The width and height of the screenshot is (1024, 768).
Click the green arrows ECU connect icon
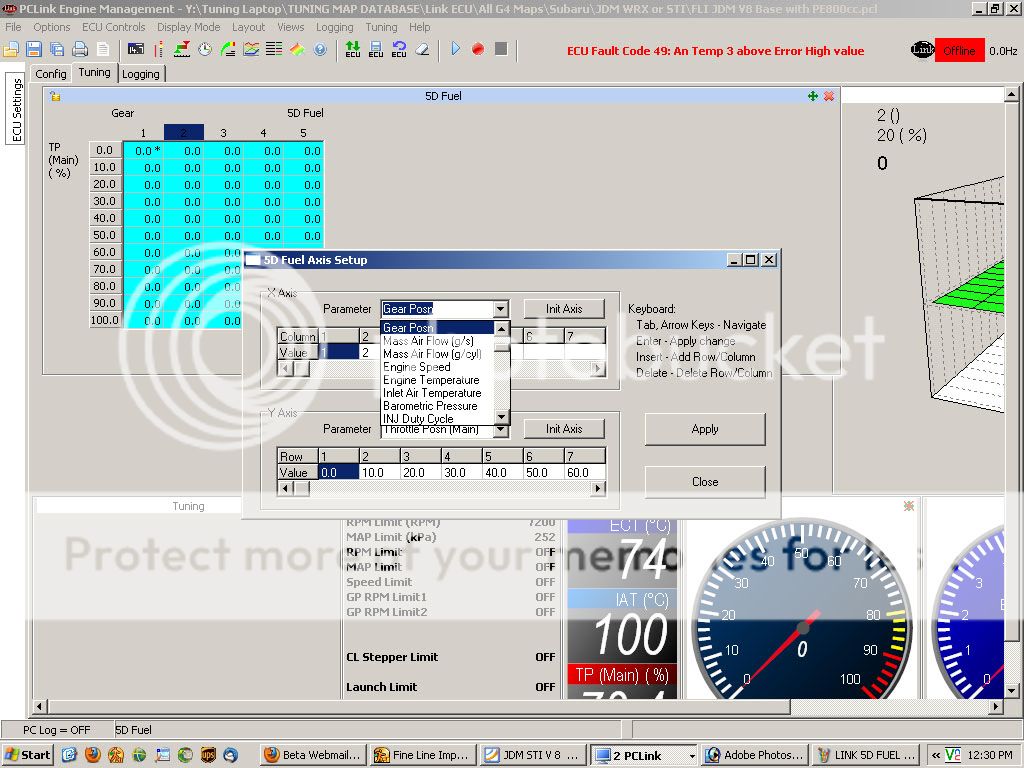353,49
